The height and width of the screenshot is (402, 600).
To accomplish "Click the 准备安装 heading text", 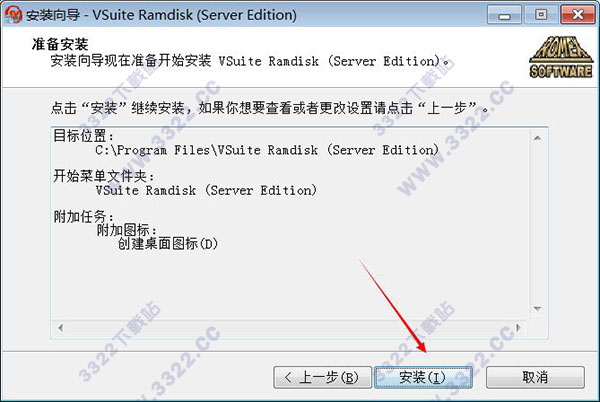I will 60,44.
